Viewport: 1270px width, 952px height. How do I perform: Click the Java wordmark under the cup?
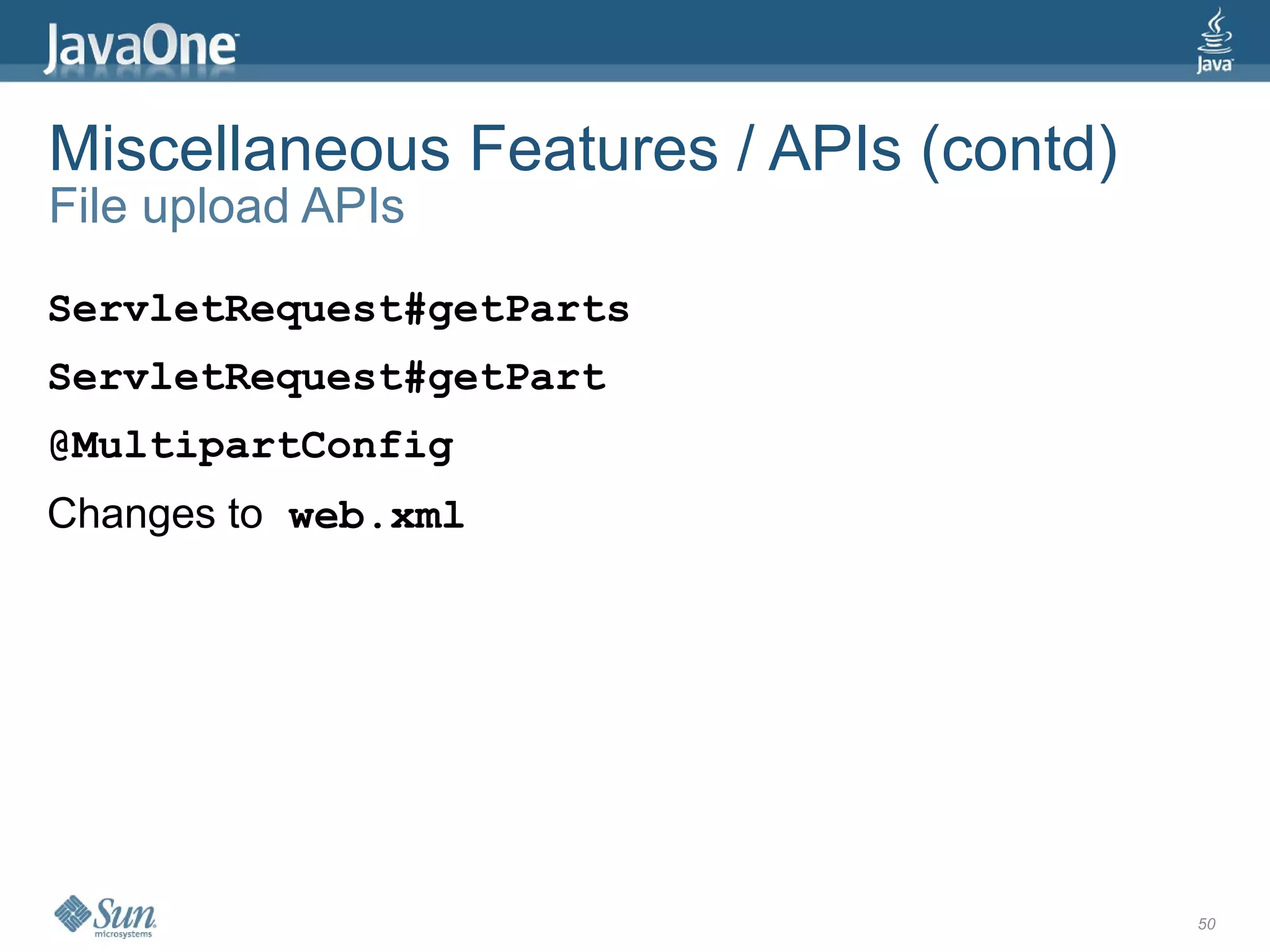[x=1215, y=65]
